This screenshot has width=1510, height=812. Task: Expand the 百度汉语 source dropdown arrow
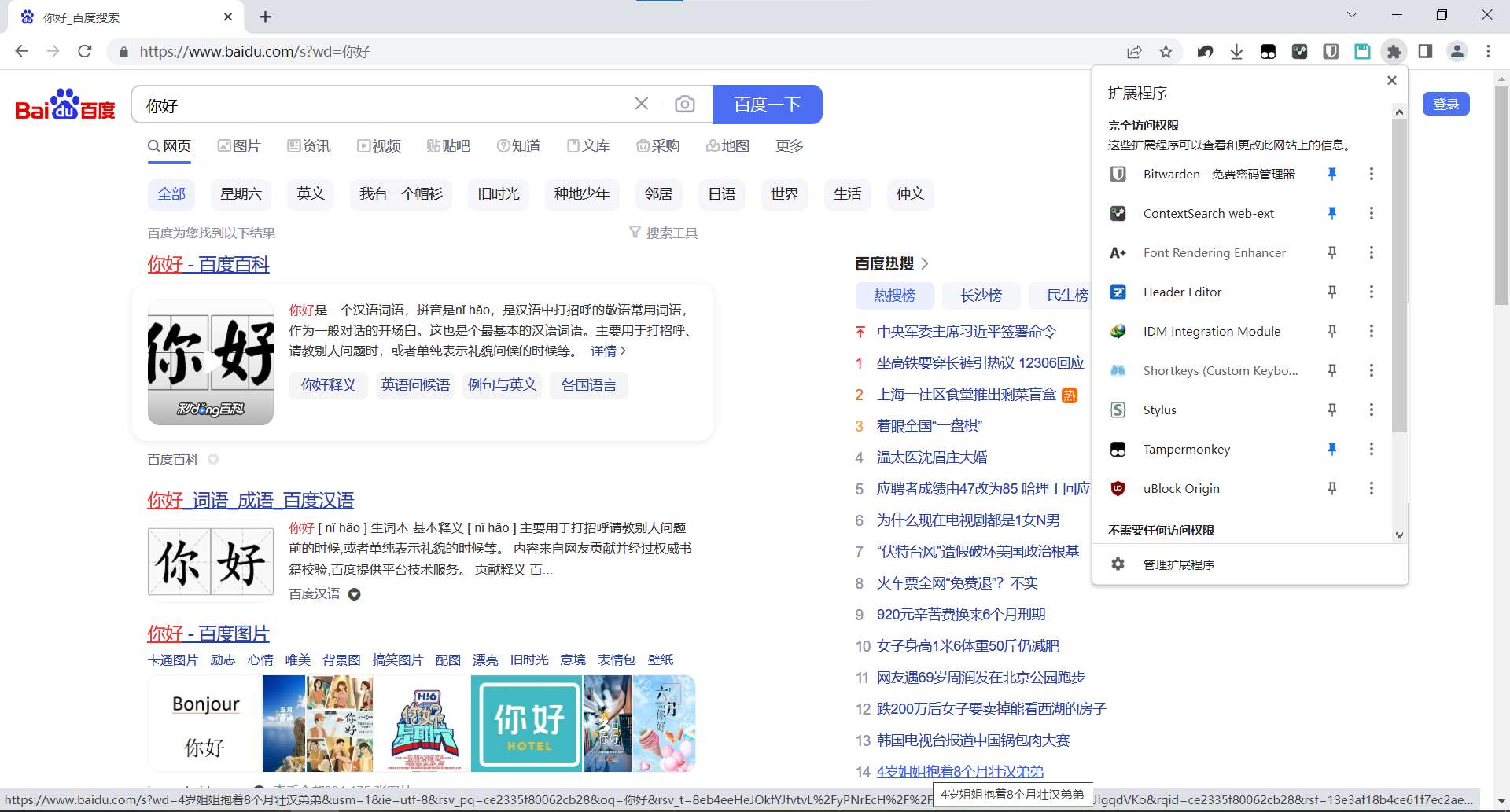point(355,594)
